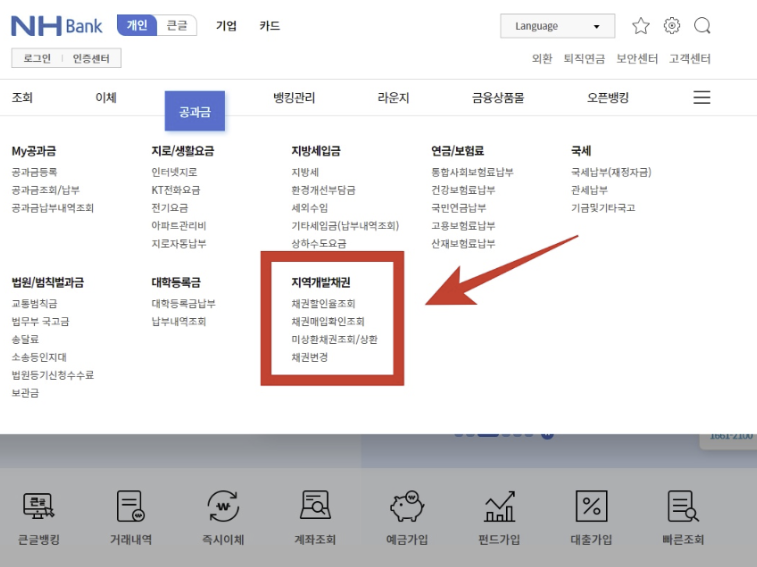The image size is (757, 567).
Task: Open the 이체 menu
Action: click(x=106, y=98)
